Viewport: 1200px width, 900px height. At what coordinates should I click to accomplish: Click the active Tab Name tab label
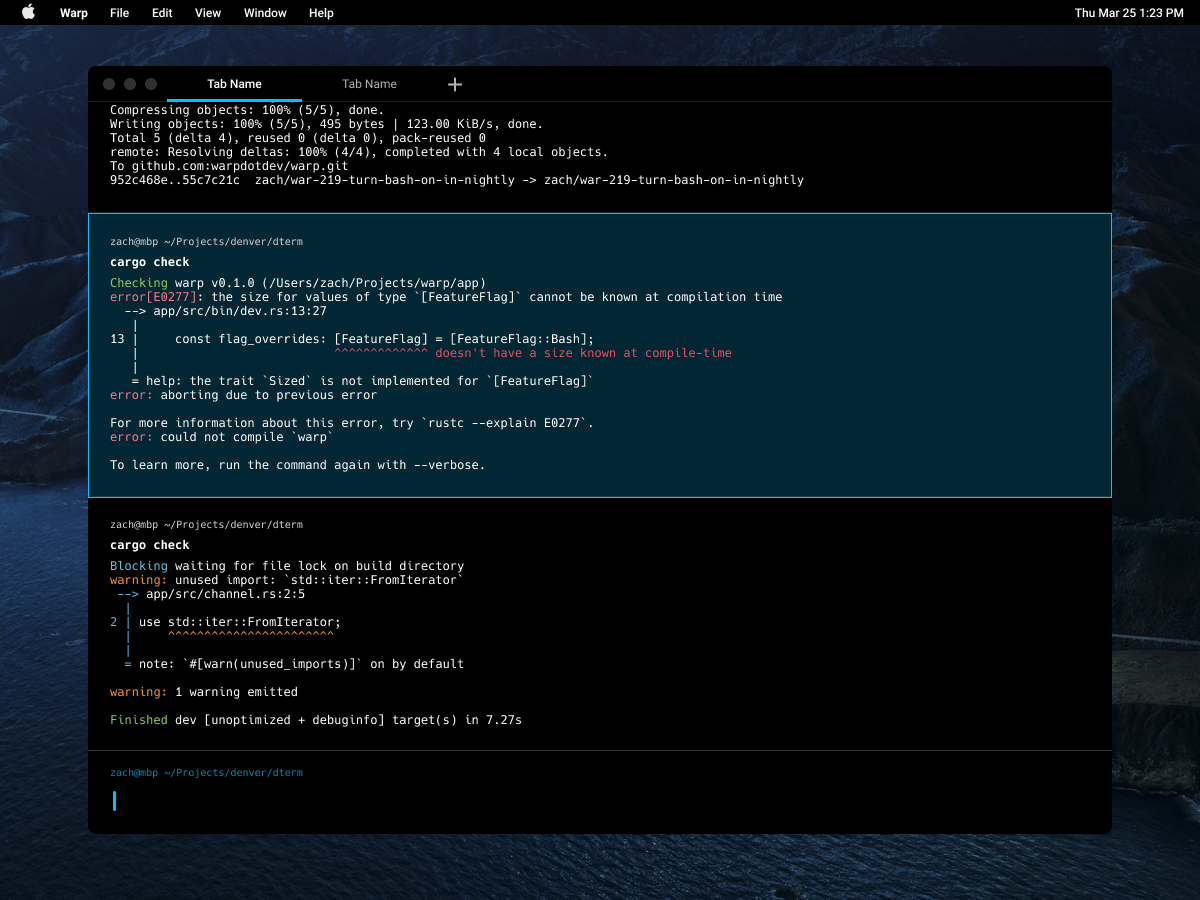[x=233, y=84]
